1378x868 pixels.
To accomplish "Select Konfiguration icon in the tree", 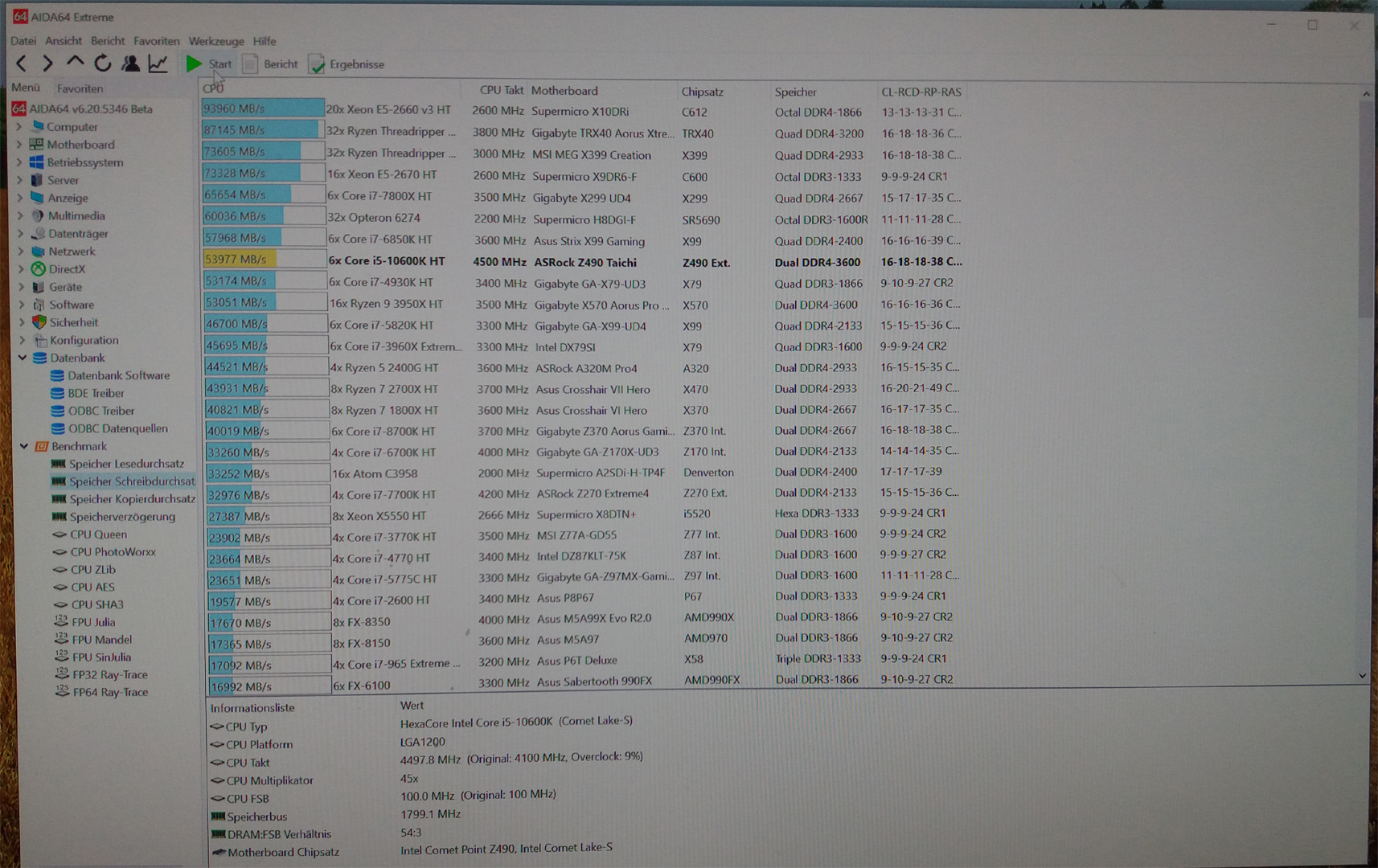I will [40, 340].
